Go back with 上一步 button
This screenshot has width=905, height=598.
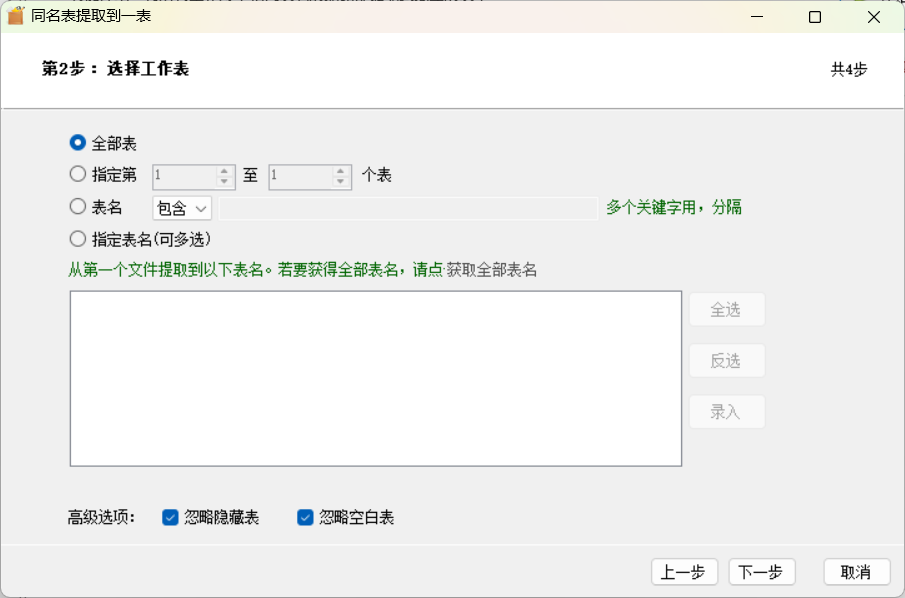(x=685, y=572)
